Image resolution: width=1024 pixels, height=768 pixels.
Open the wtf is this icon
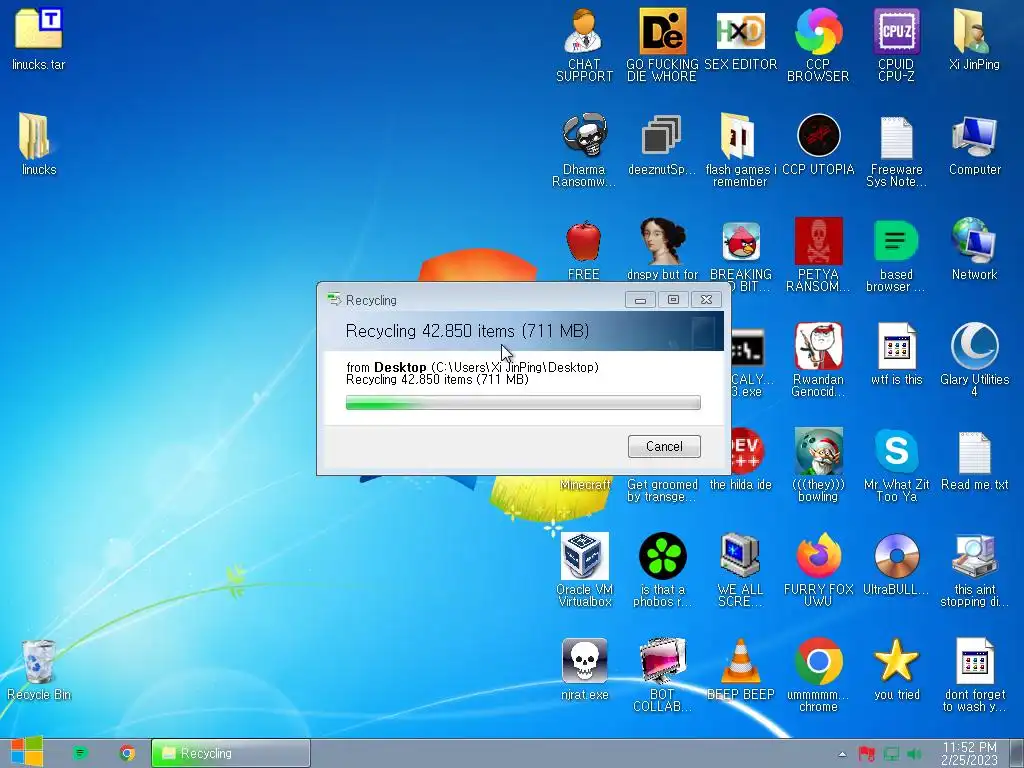(x=896, y=355)
